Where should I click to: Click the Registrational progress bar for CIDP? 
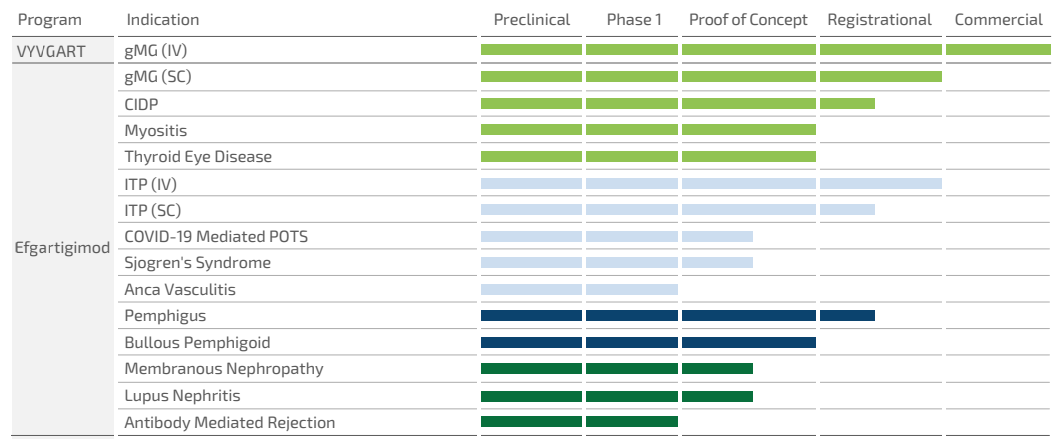[x=847, y=103]
